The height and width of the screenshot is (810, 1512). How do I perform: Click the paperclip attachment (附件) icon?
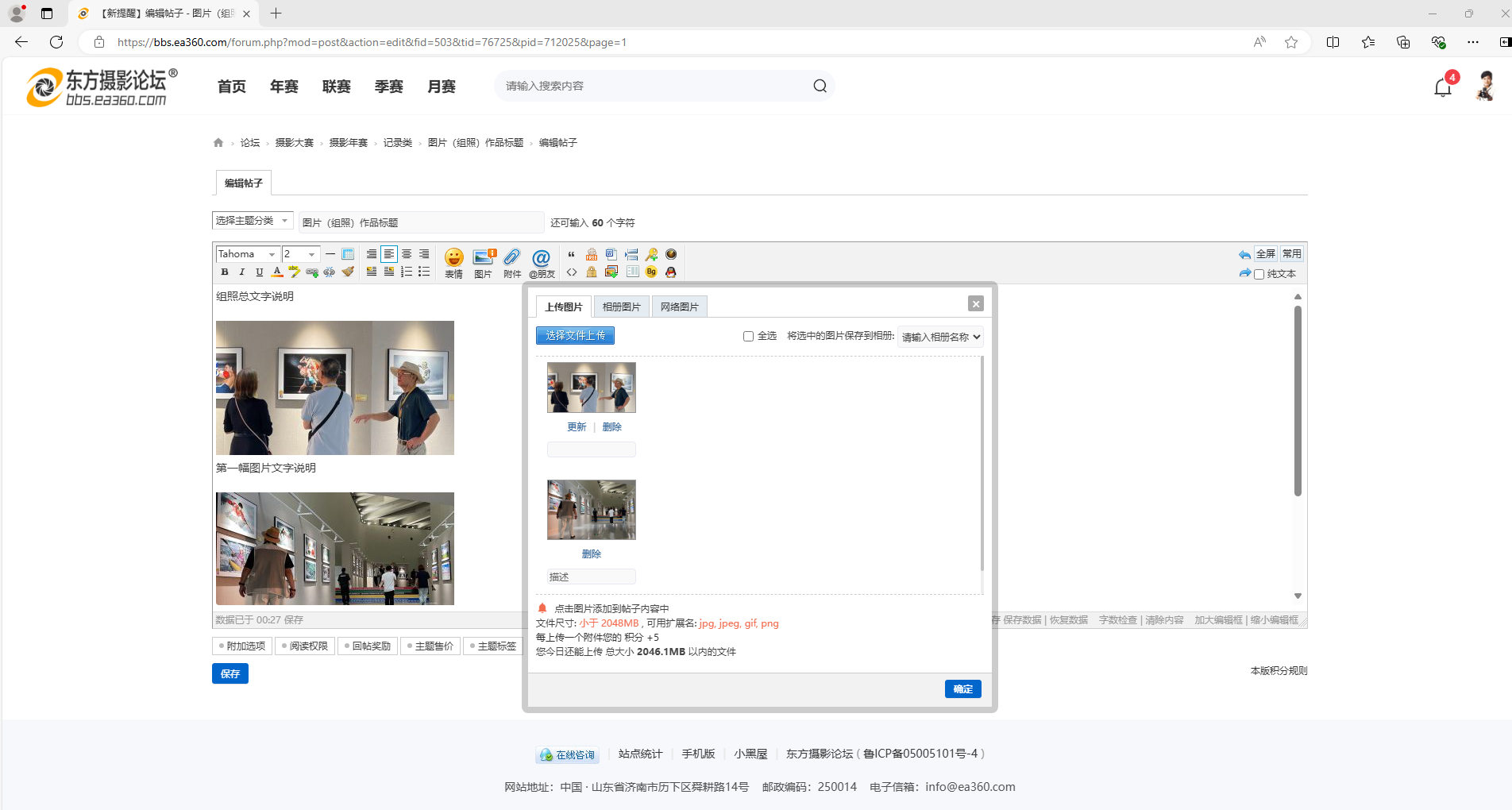[x=512, y=257]
